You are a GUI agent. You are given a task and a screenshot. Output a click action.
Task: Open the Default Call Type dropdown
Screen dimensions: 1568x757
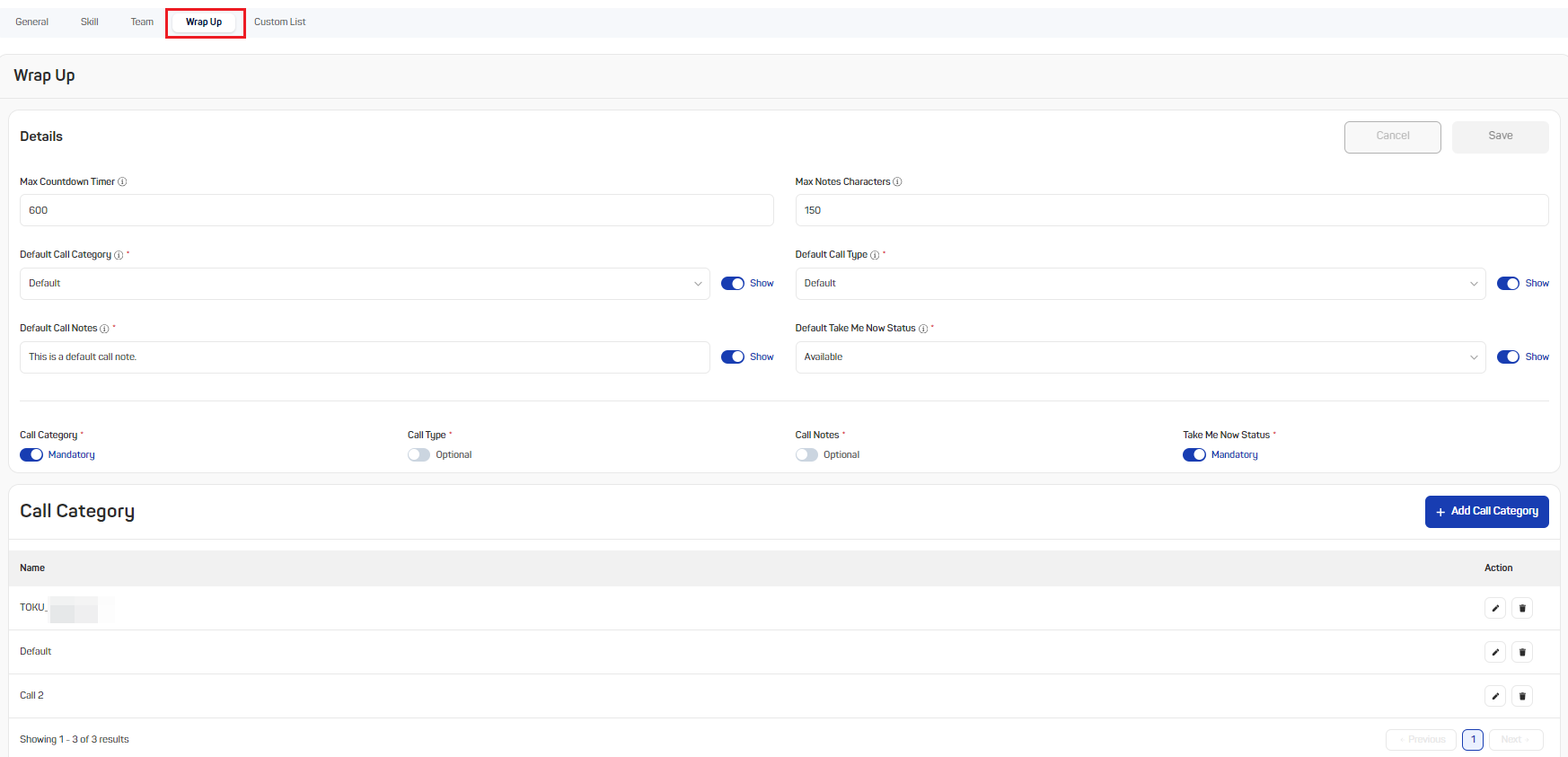tap(1141, 284)
